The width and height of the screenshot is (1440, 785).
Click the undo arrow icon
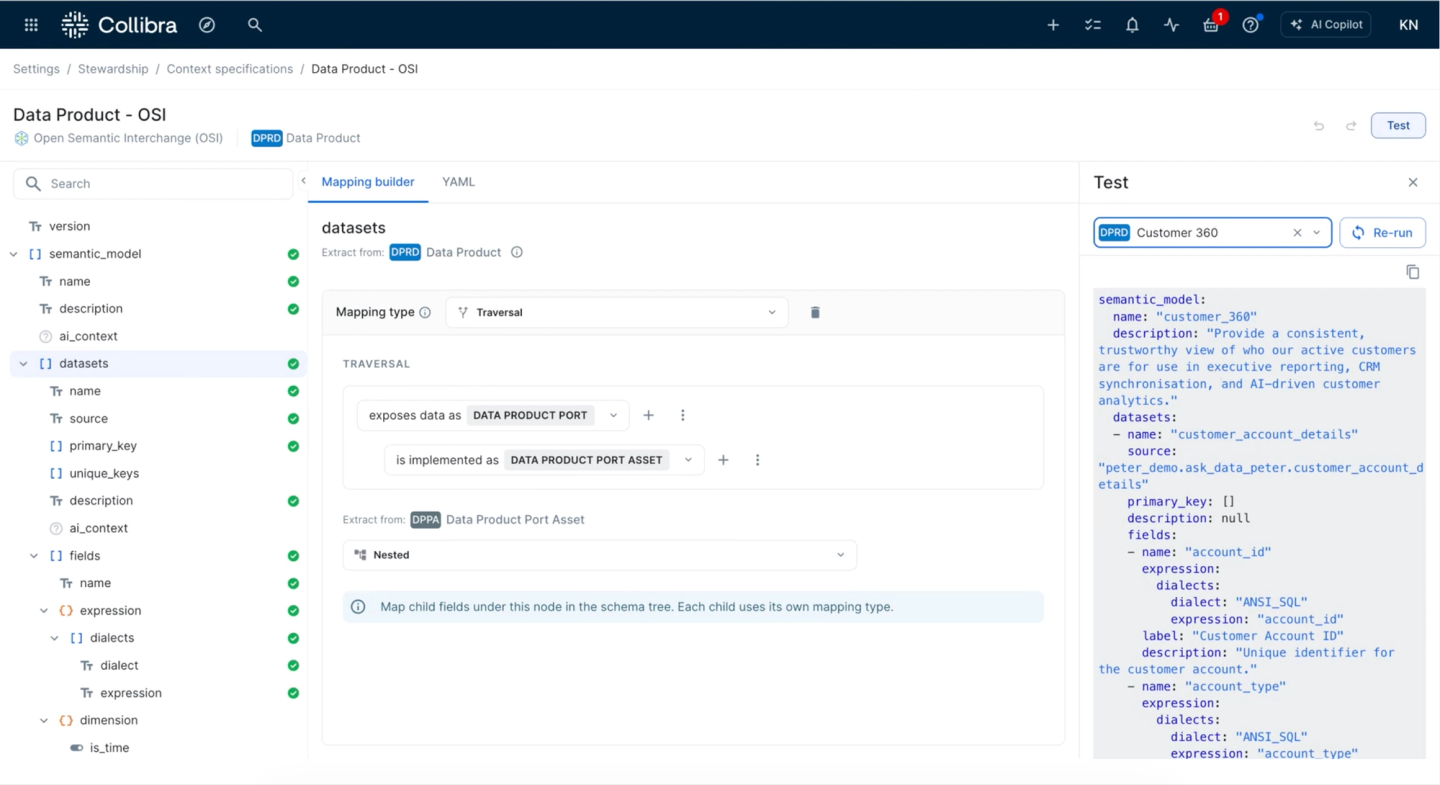pyautogui.click(x=1319, y=126)
